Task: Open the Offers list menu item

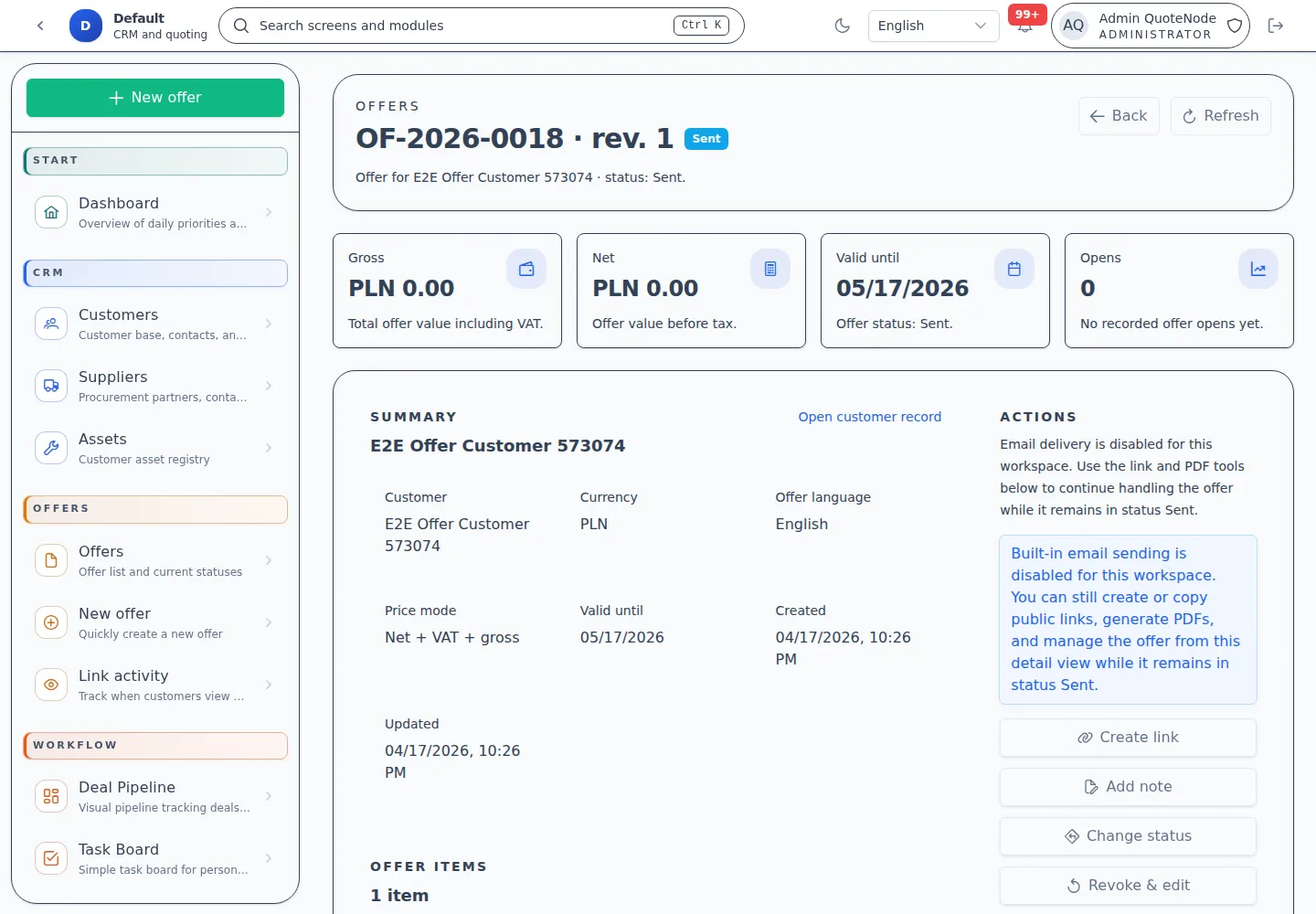Action: (155, 560)
